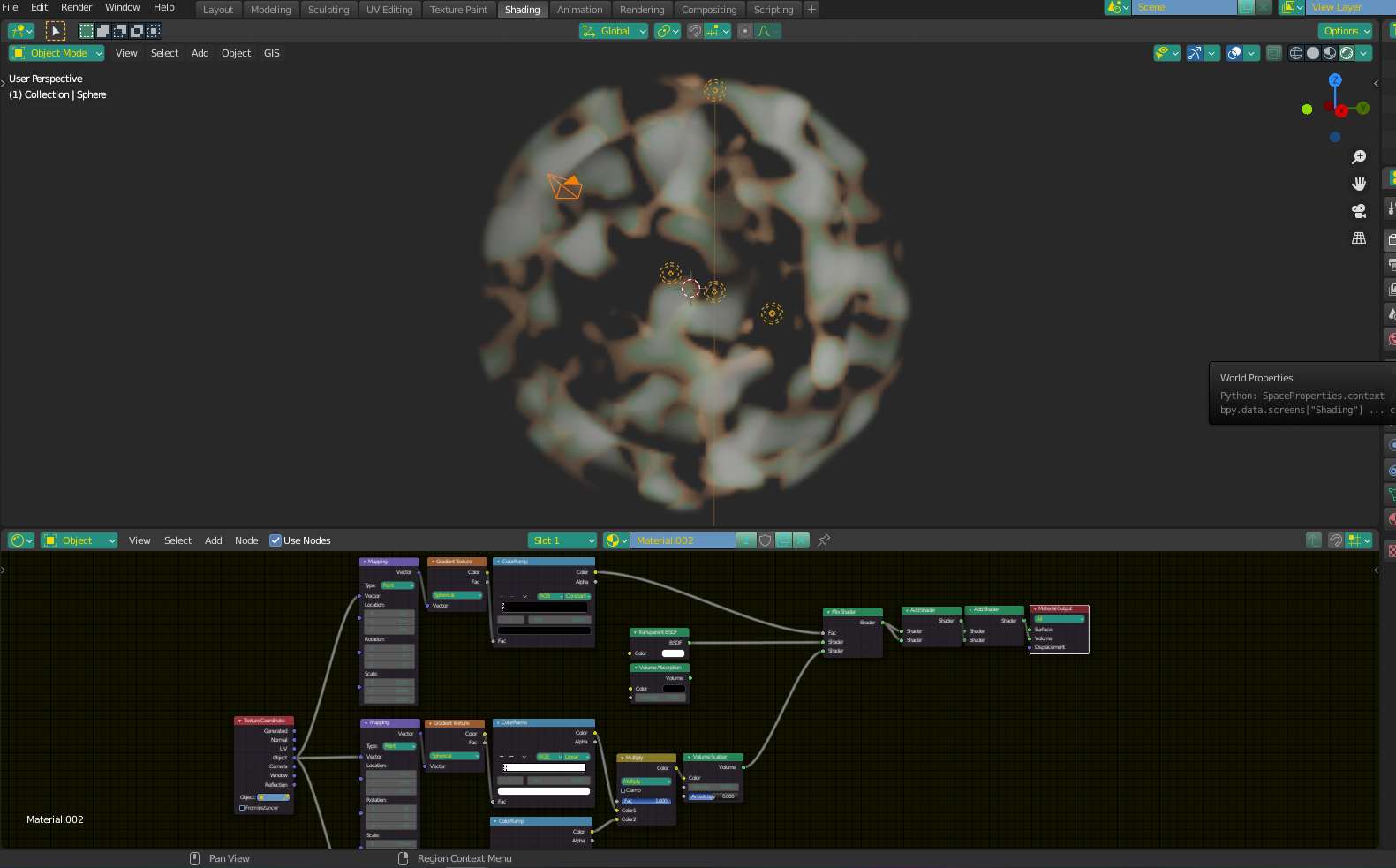Toggle node editor snap magnet
The image size is (1396, 868).
(1336, 540)
